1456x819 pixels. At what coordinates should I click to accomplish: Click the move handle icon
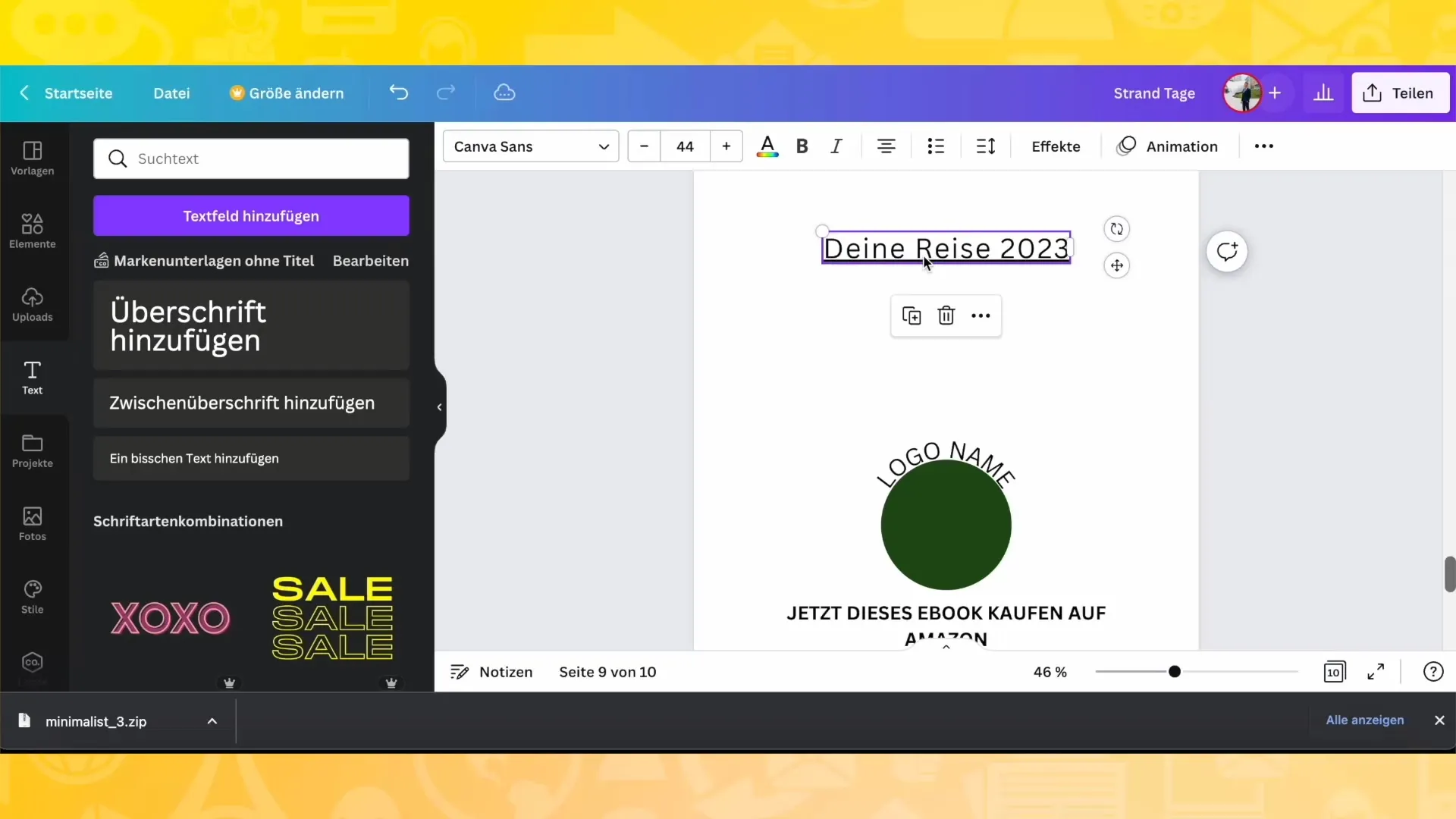click(1116, 265)
